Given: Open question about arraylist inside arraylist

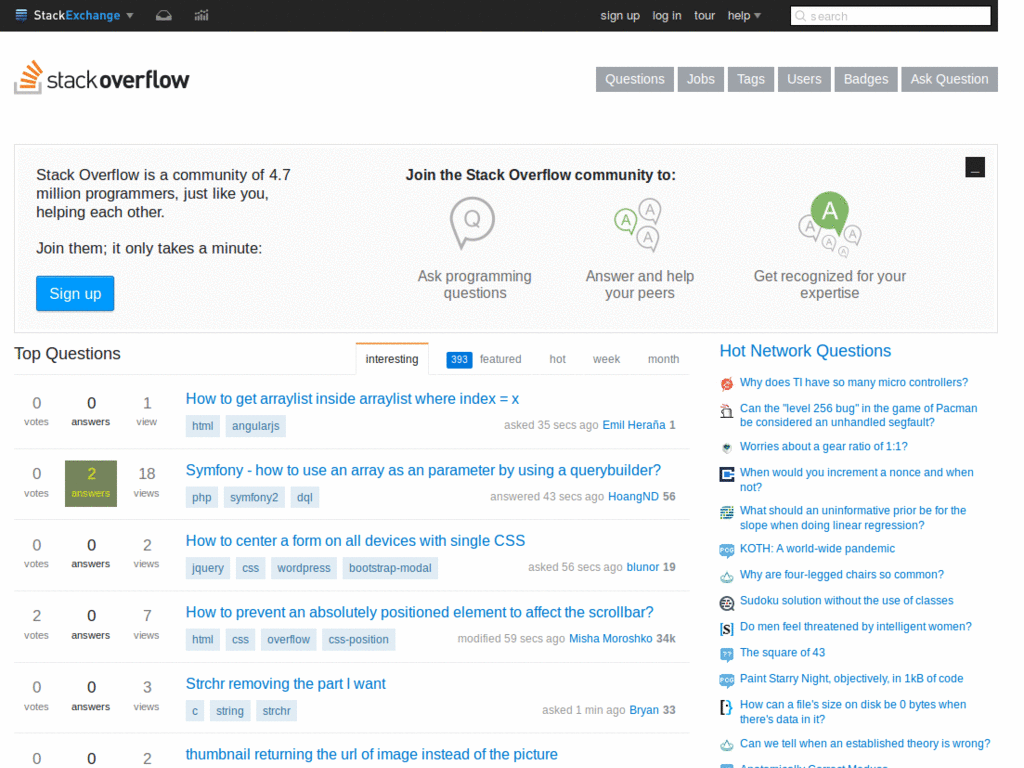Looking at the screenshot, I should pyautogui.click(x=352, y=398).
